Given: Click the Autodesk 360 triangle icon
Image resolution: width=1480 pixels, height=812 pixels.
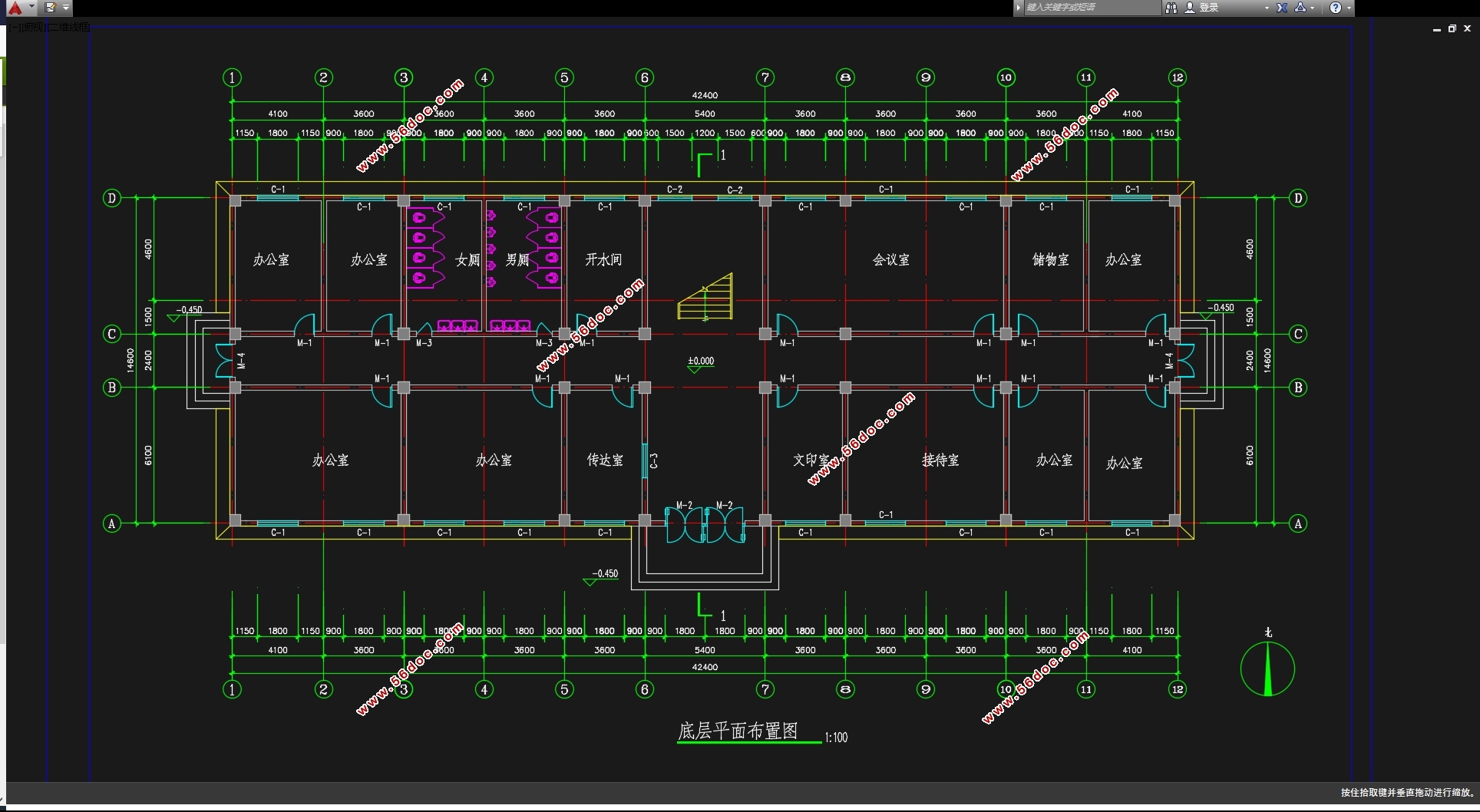Looking at the screenshot, I should point(1300,8).
